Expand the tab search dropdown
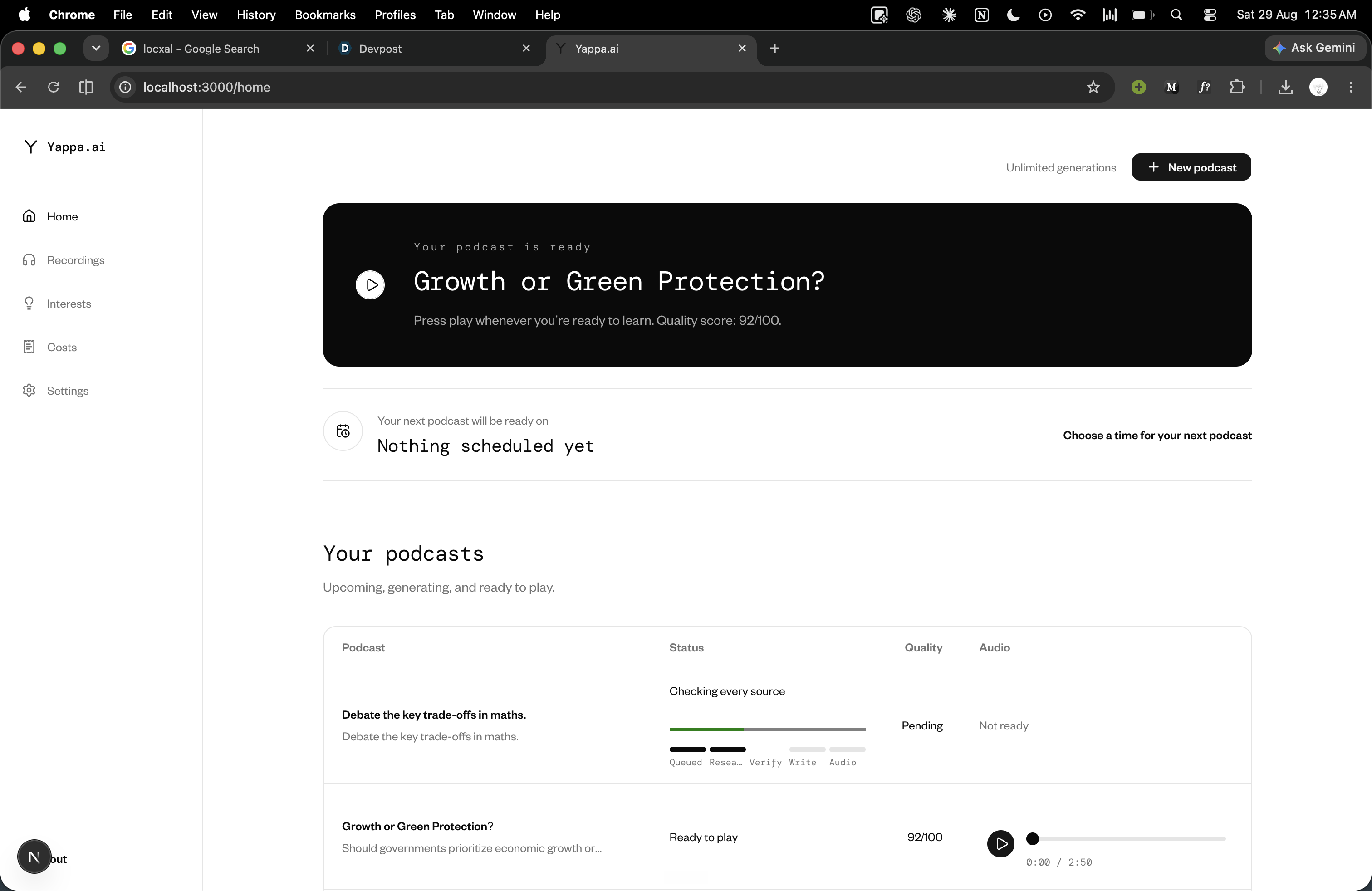This screenshot has width=1372, height=891. click(96, 49)
